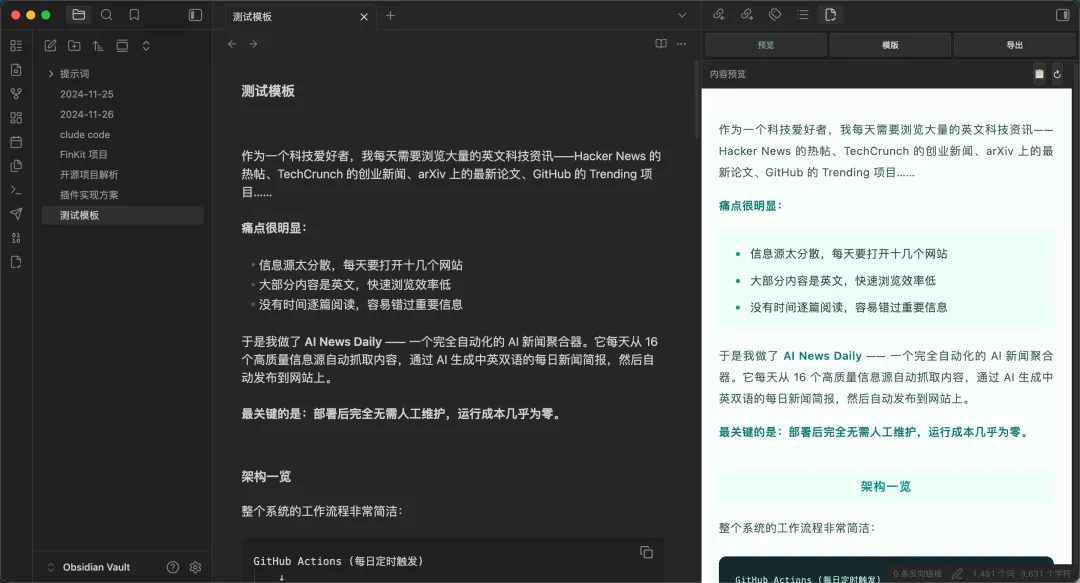Navigate back with left arrow
1080x583 pixels.
(232, 44)
